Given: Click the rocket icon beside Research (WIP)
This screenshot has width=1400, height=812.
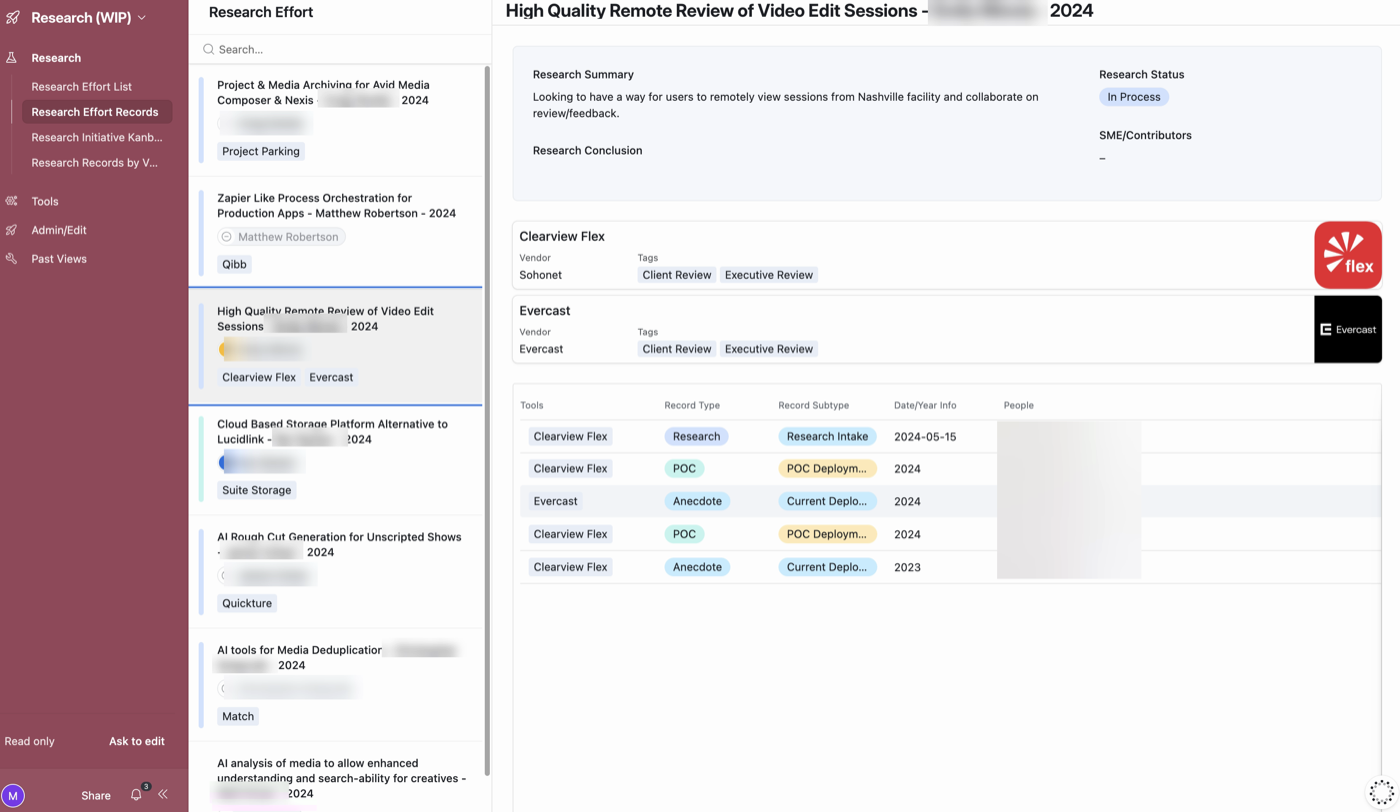Looking at the screenshot, I should [x=13, y=17].
